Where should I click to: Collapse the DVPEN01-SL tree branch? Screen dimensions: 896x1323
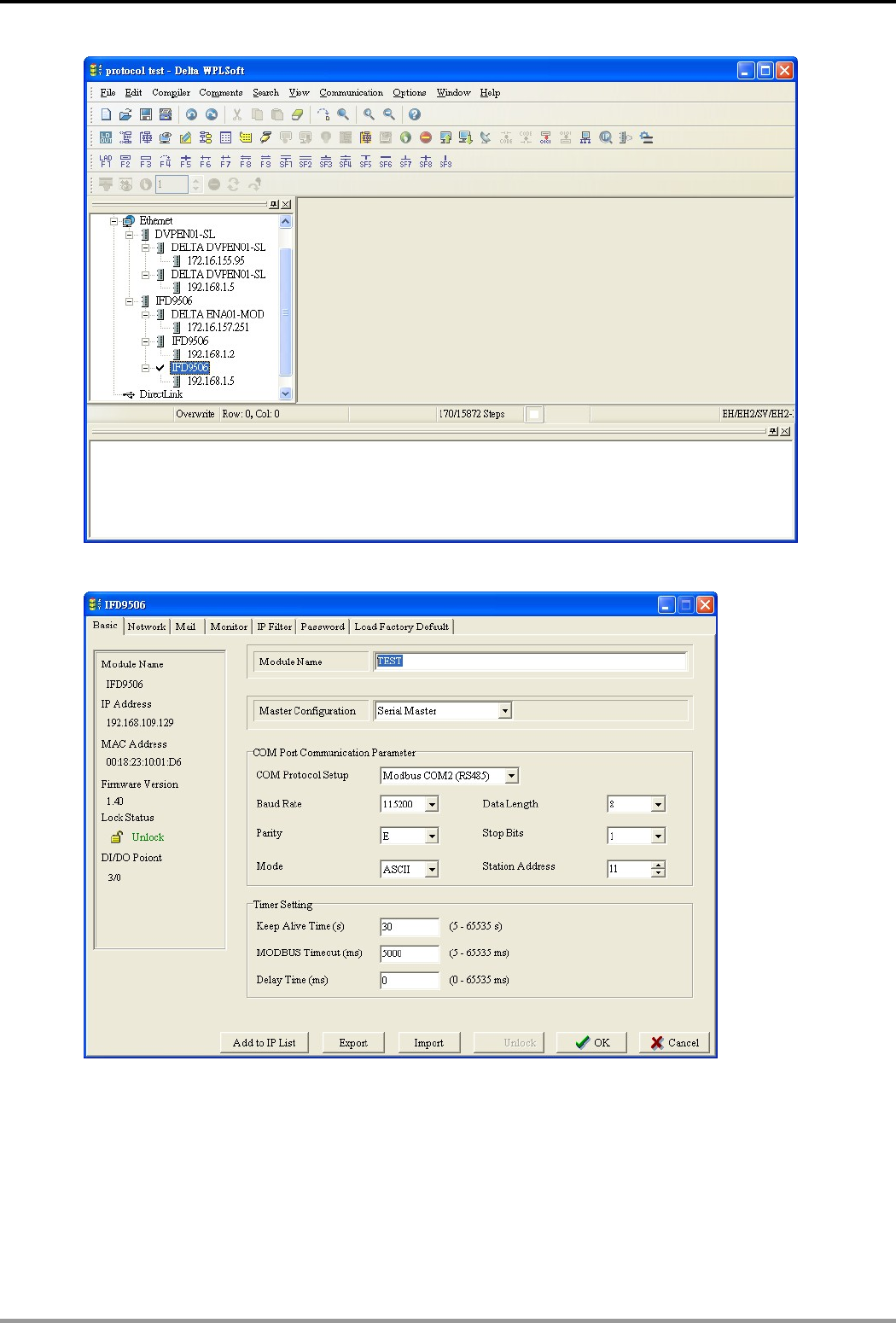tap(130, 234)
